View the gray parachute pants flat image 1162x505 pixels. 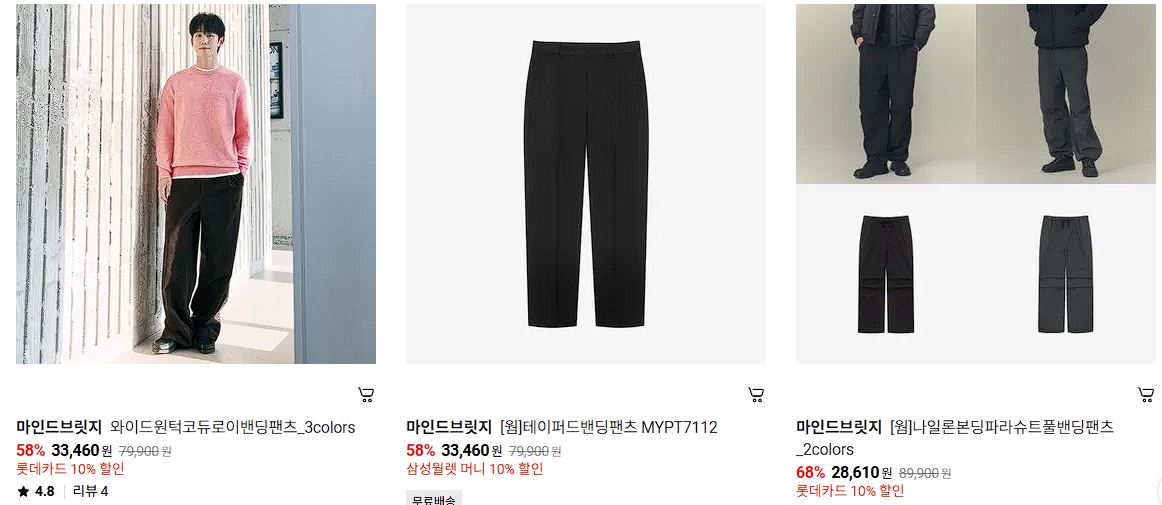coord(1065,274)
